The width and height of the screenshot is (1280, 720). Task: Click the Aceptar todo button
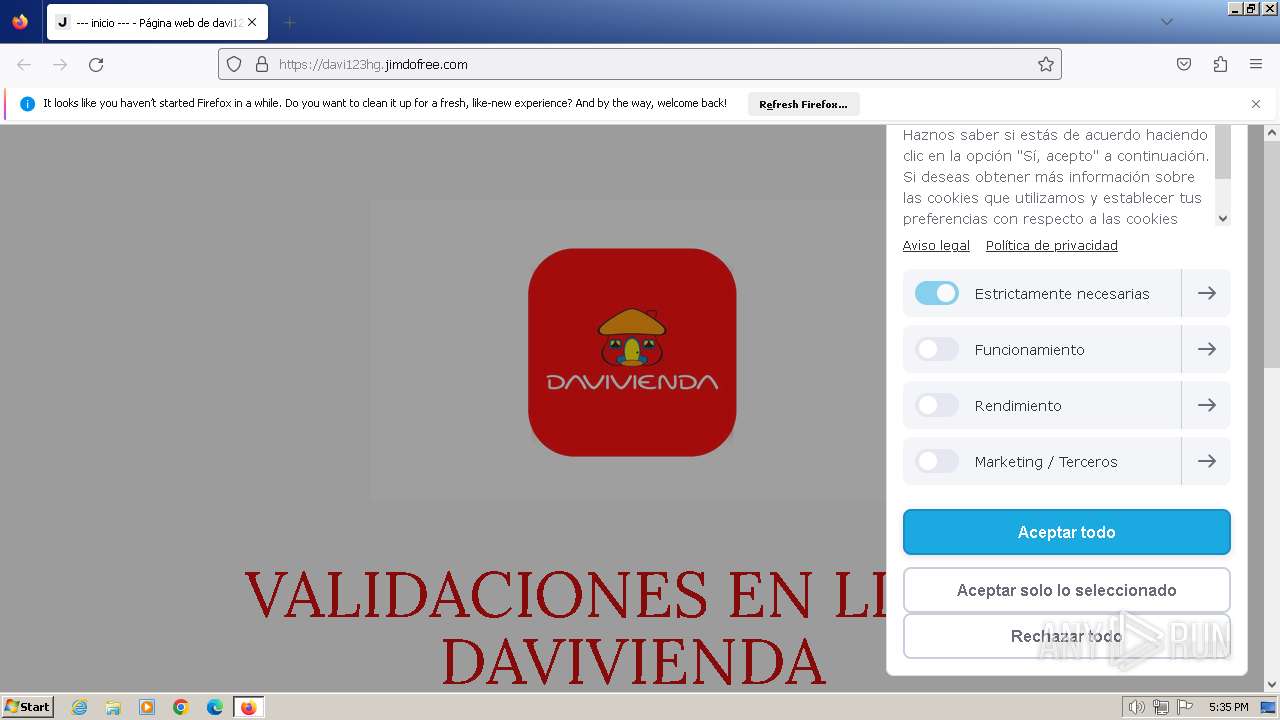click(1067, 532)
